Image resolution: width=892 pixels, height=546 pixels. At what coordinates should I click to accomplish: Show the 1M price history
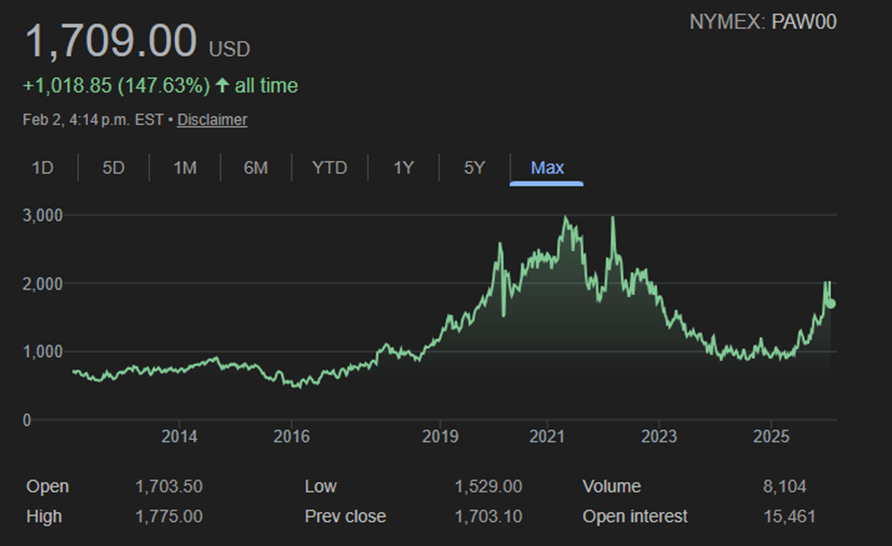pos(184,168)
